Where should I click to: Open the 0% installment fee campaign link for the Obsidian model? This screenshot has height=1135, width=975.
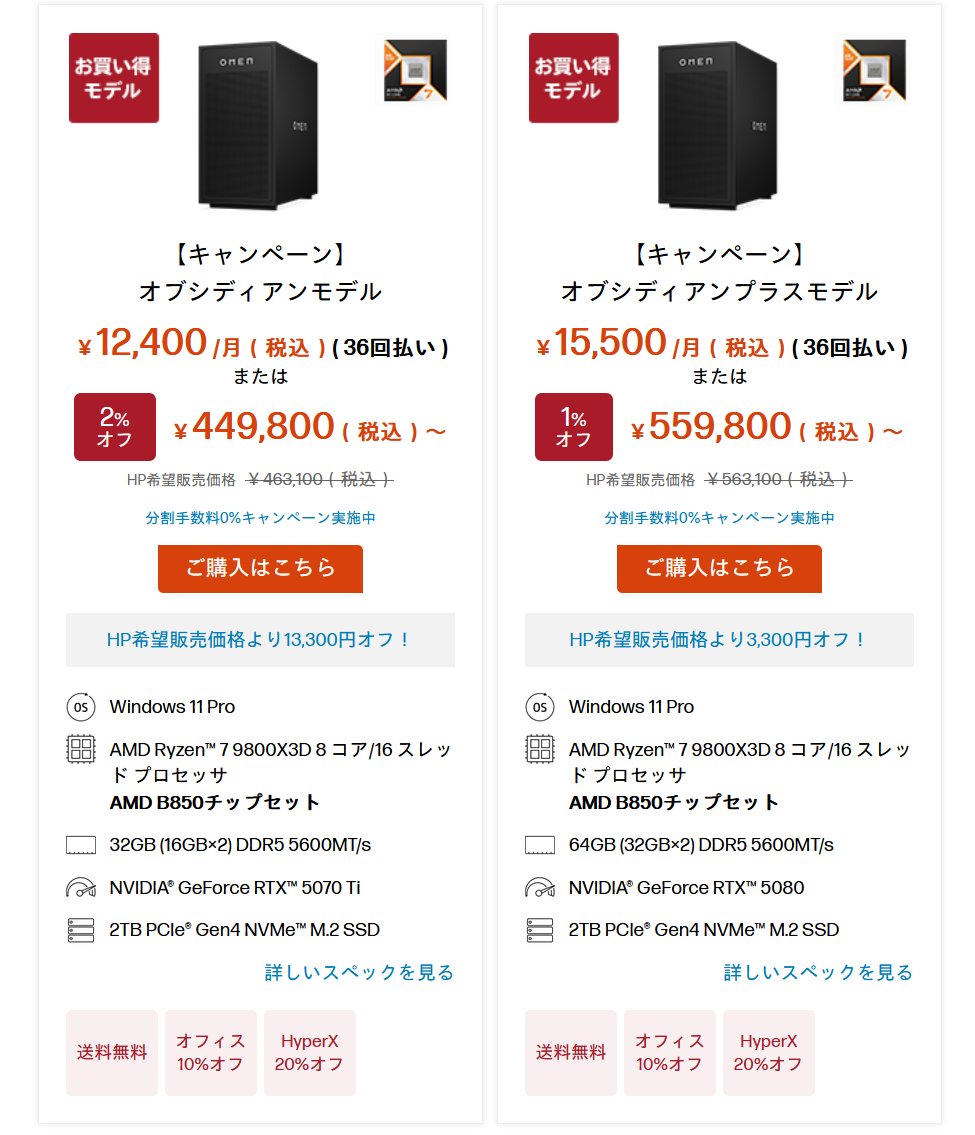(260, 518)
